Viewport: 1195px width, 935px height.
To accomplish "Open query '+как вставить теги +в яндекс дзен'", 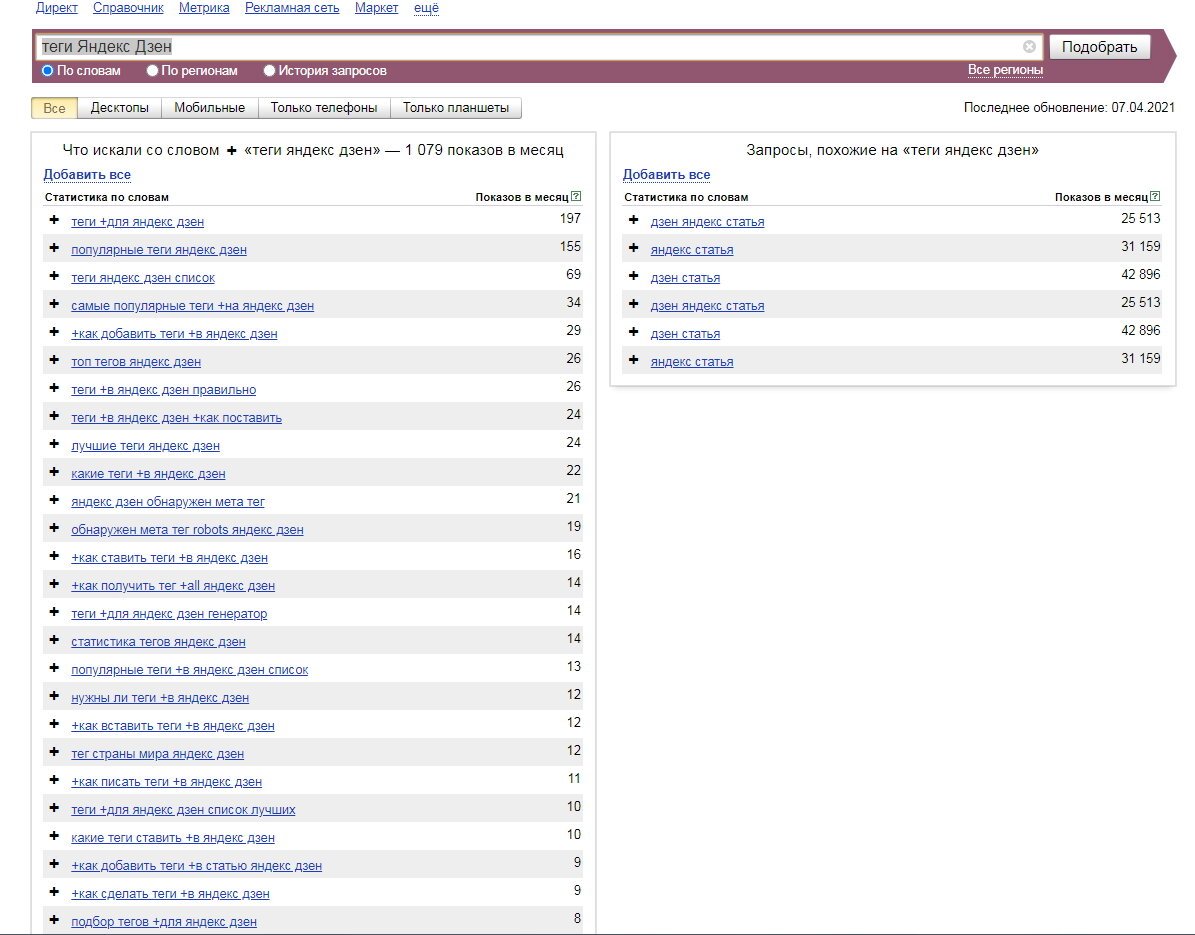I will 173,725.
